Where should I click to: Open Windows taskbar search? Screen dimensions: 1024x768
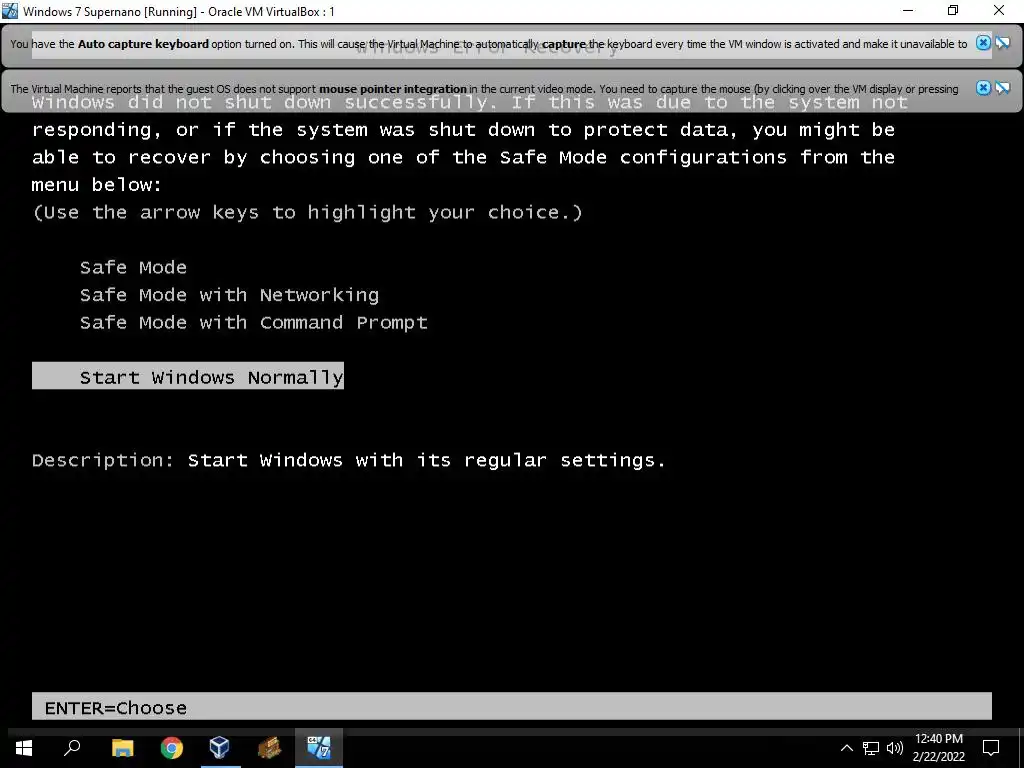click(72, 748)
